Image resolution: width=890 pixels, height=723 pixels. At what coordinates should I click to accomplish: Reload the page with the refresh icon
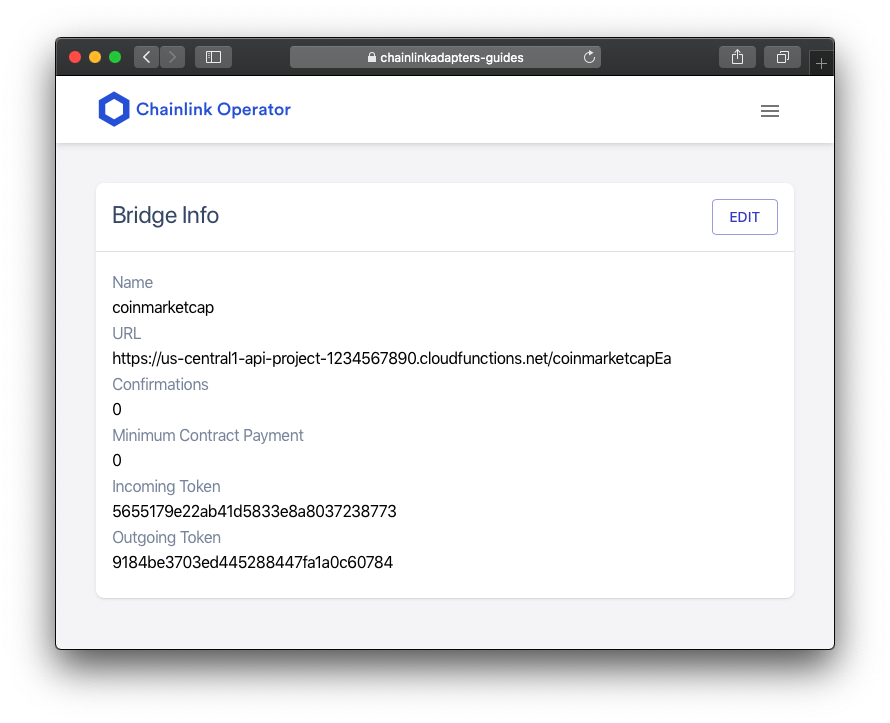(589, 57)
